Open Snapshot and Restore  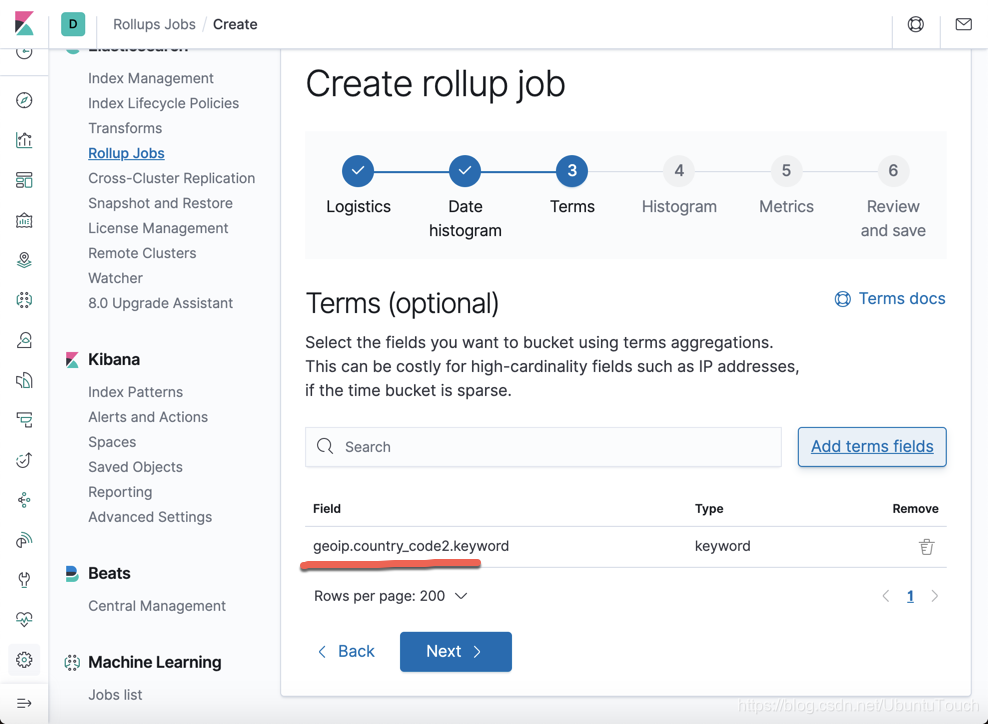160,203
